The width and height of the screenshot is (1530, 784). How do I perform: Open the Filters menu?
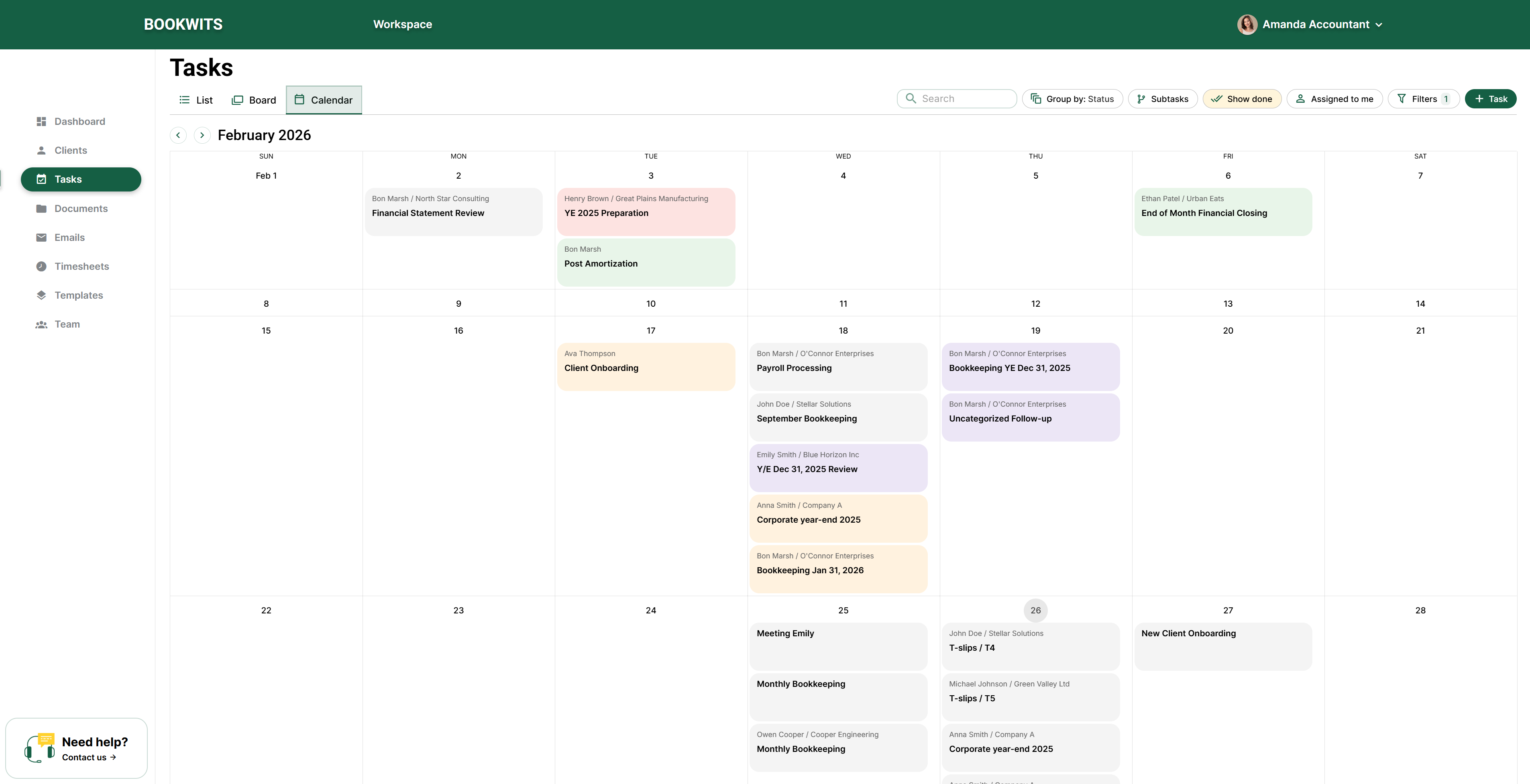pyautogui.click(x=1423, y=99)
